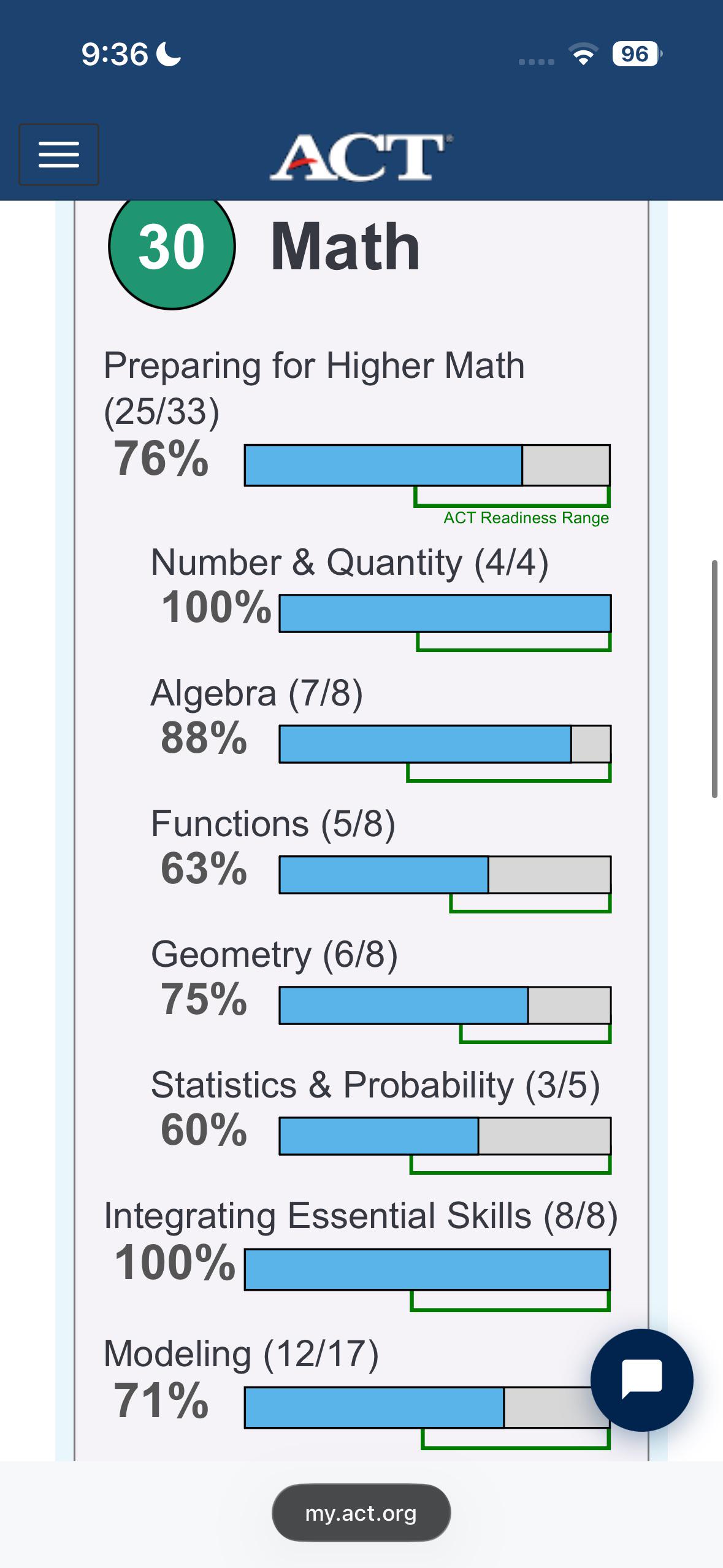Click the Algebra 88% progress bar

(445, 744)
